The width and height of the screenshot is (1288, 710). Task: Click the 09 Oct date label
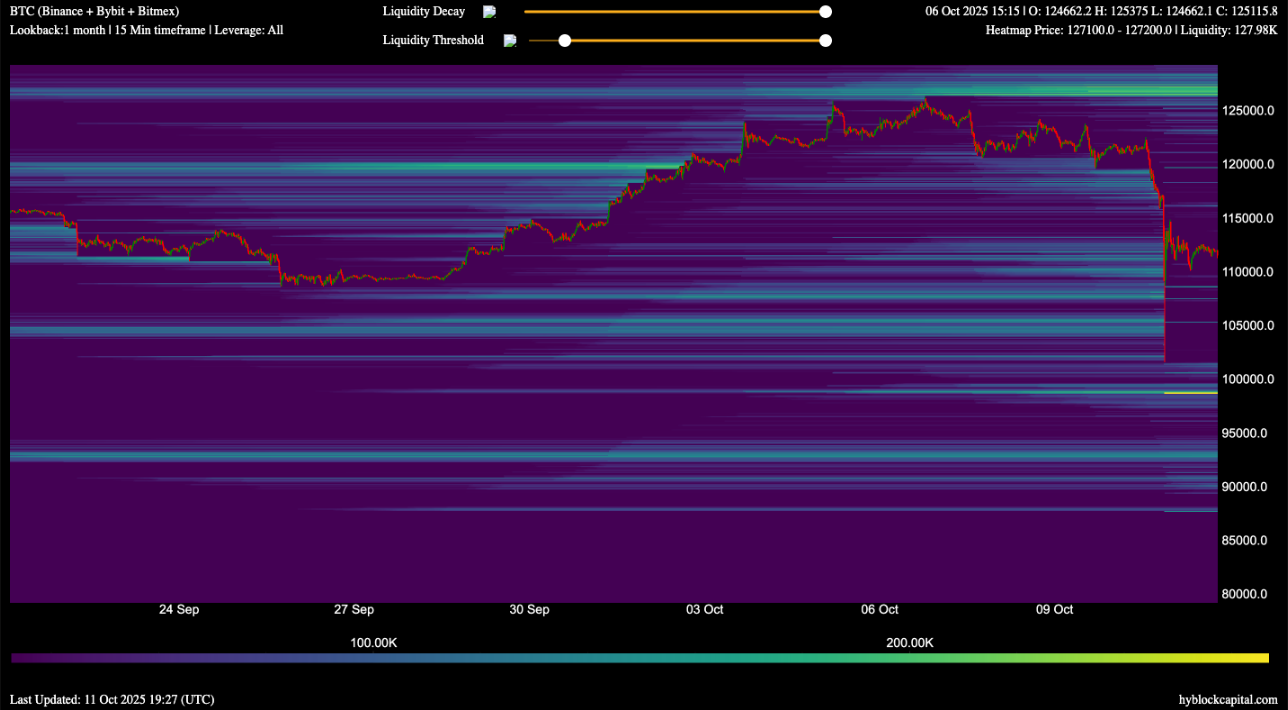click(x=1054, y=609)
